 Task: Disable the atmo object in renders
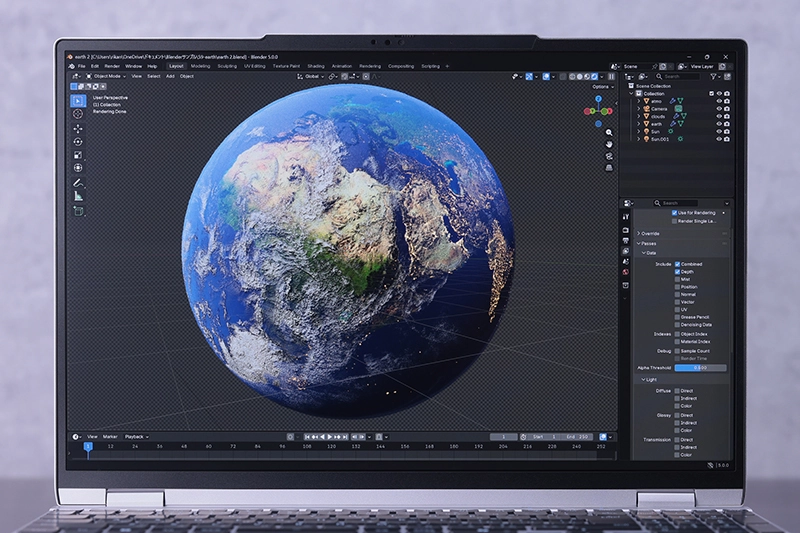click(727, 101)
